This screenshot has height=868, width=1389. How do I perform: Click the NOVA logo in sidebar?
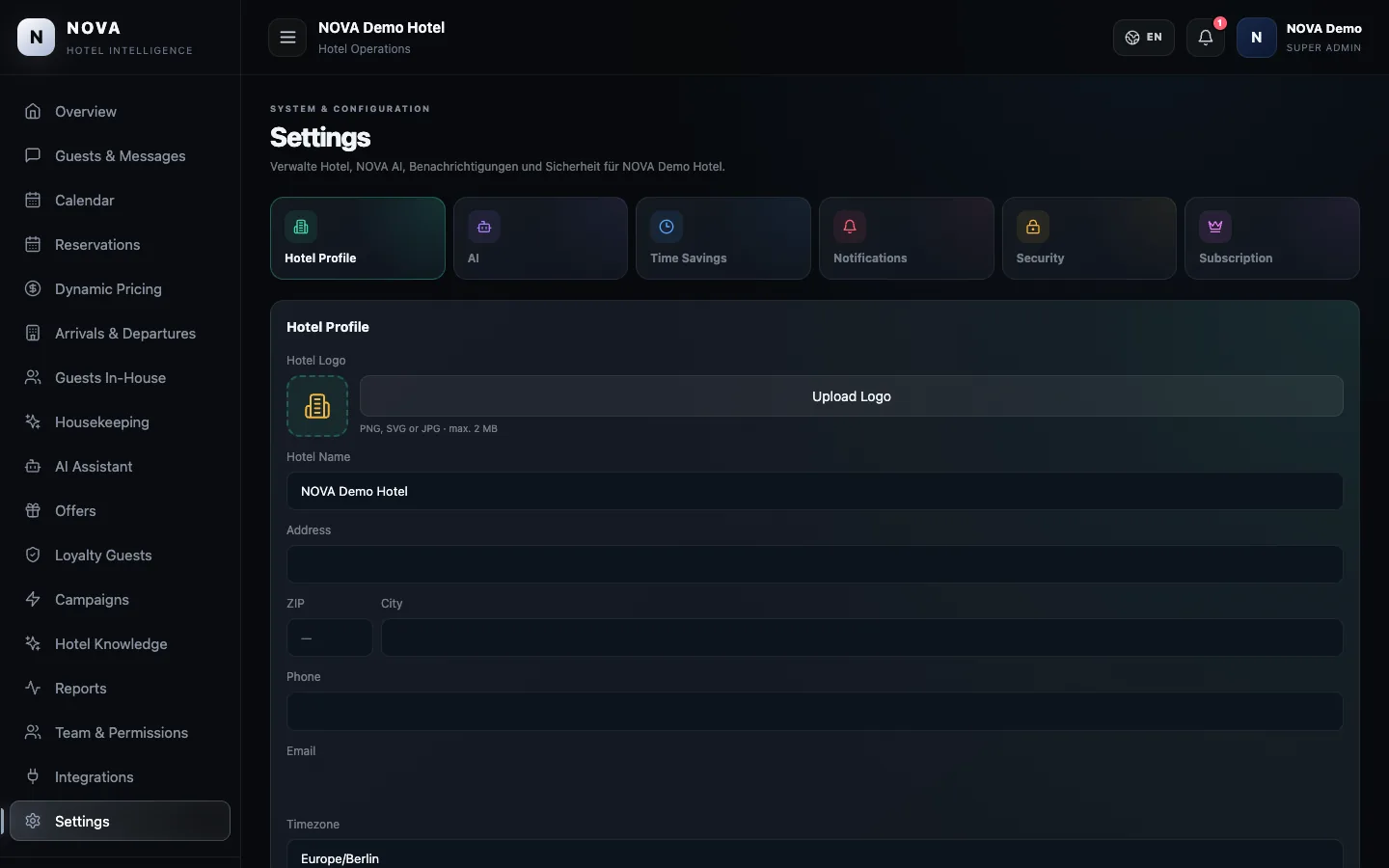coord(37,38)
